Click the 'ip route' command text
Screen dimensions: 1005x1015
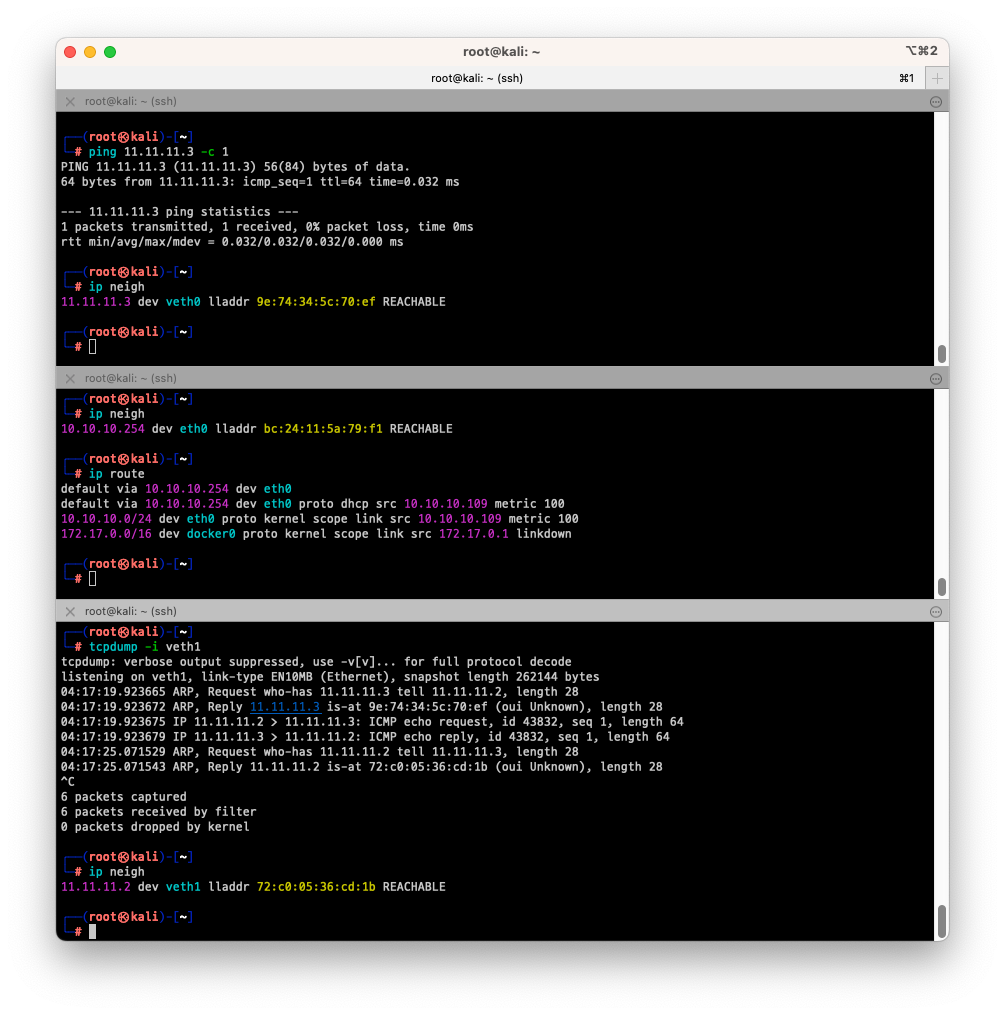[116, 474]
